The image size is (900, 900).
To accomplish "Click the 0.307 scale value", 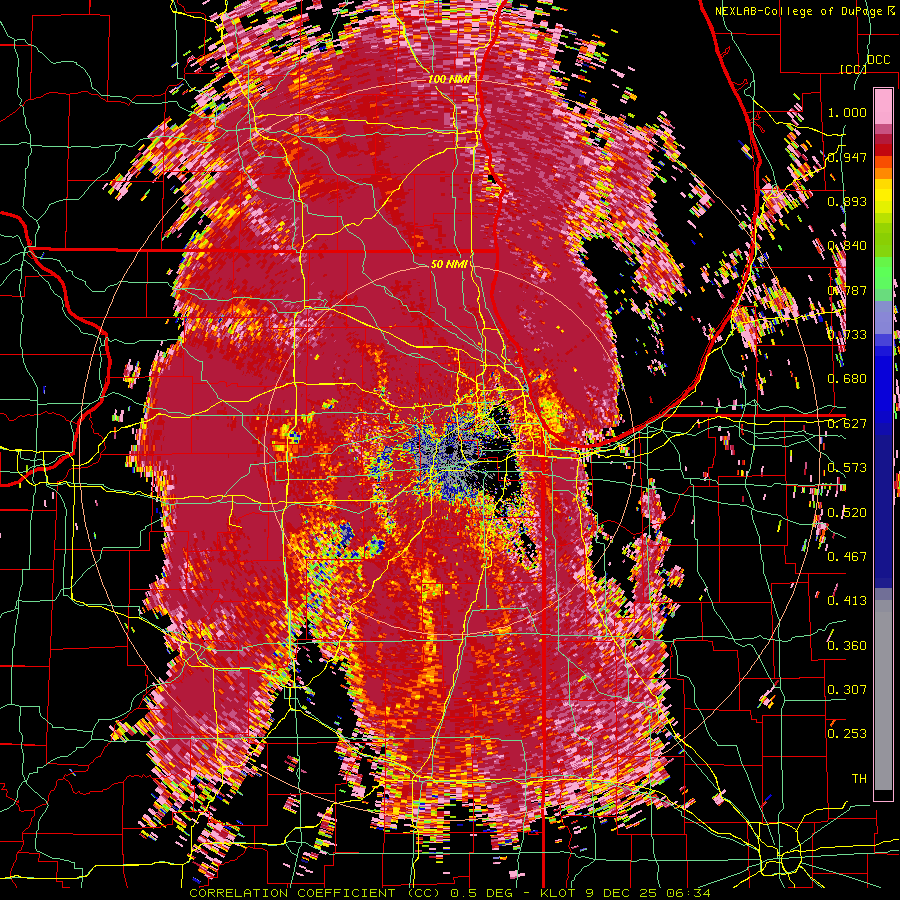I will coord(847,690).
